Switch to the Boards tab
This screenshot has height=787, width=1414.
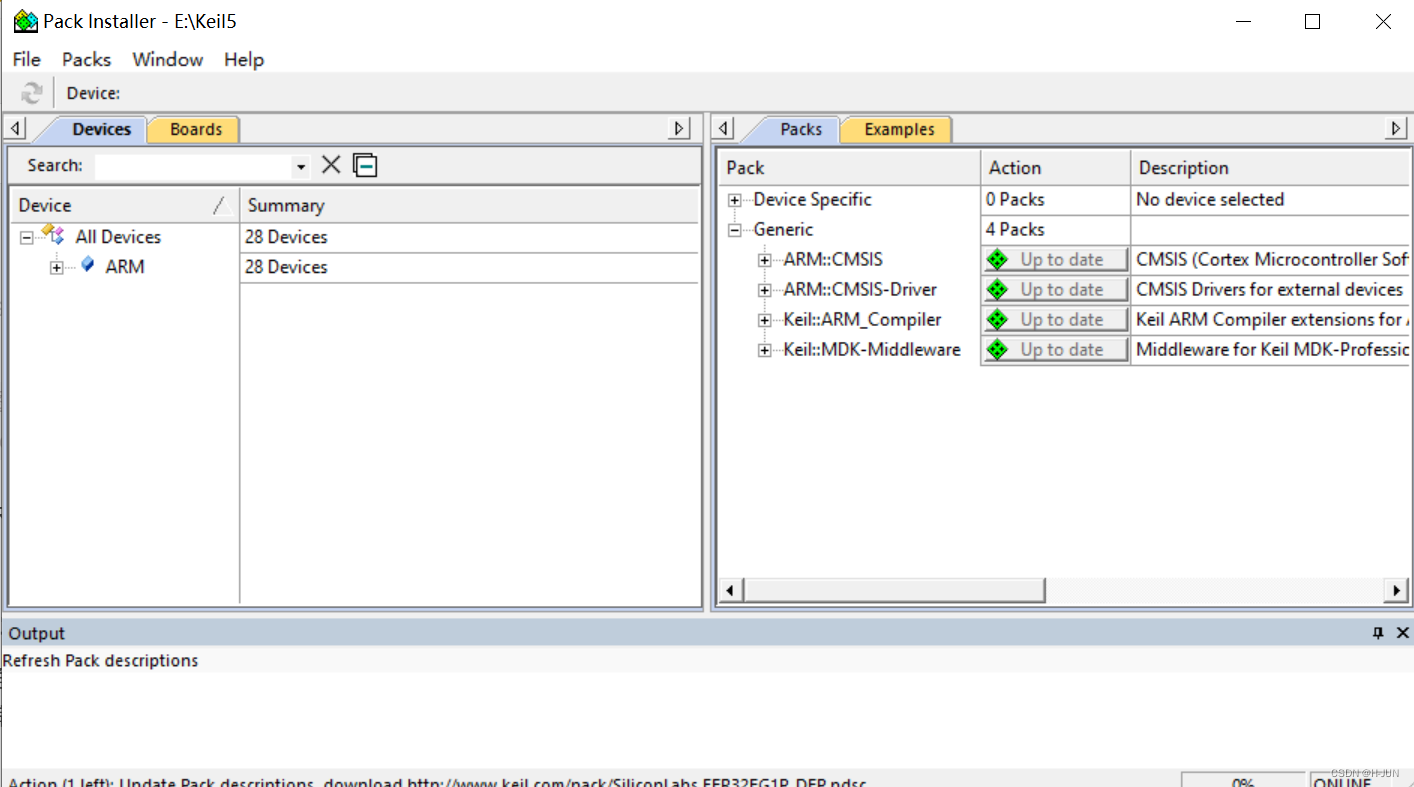[196, 129]
